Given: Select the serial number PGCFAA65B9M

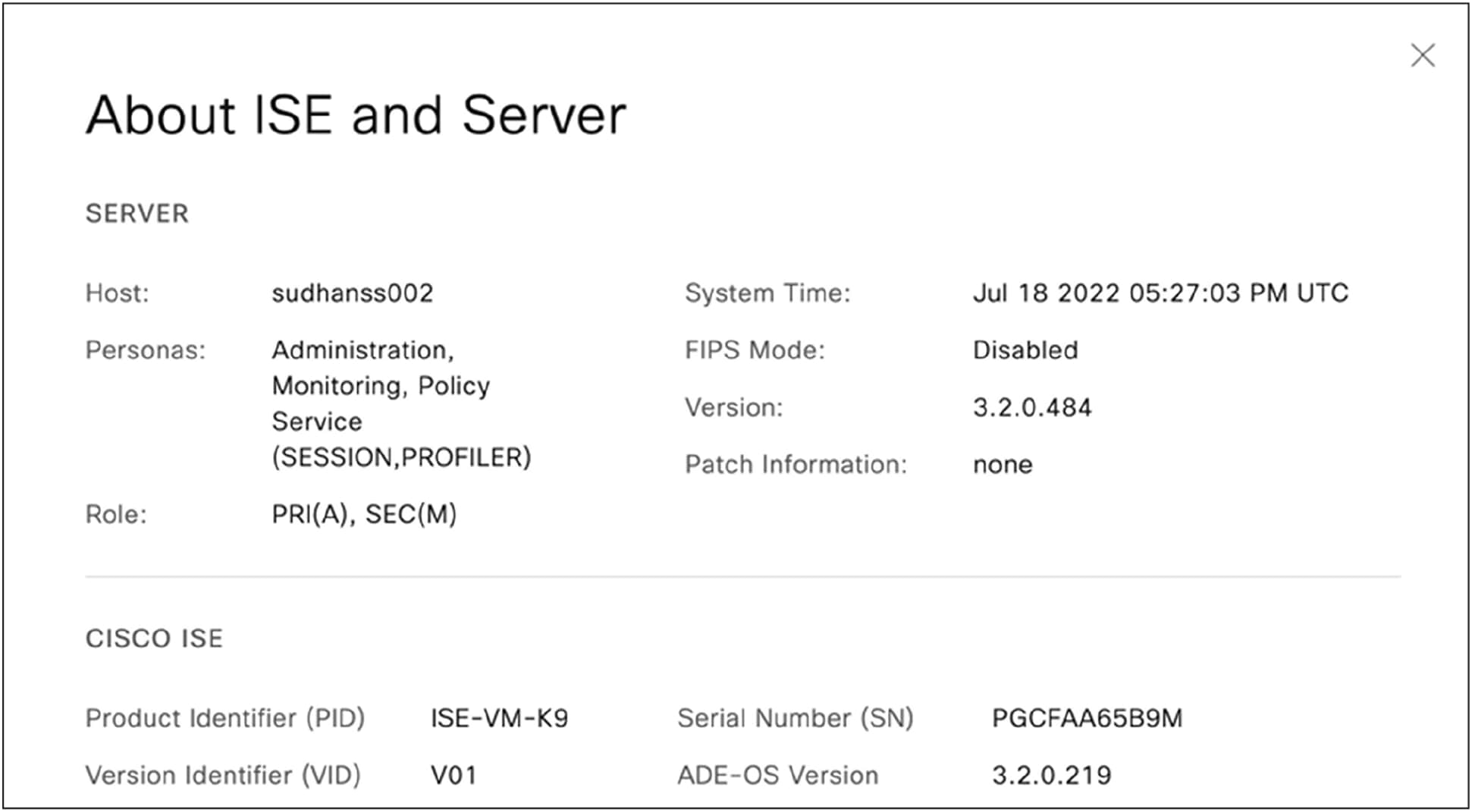Looking at the screenshot, I should click(1087, 718).
